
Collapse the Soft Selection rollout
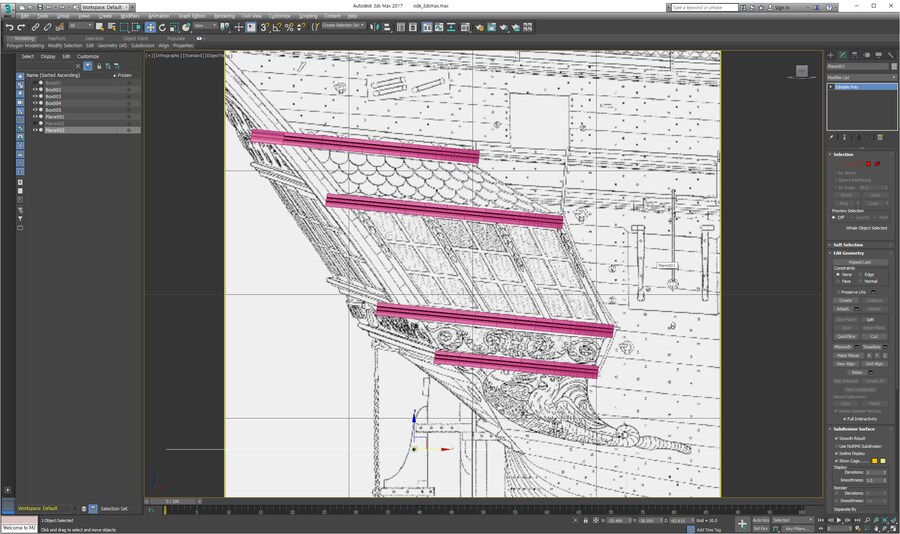click(847, 244)
